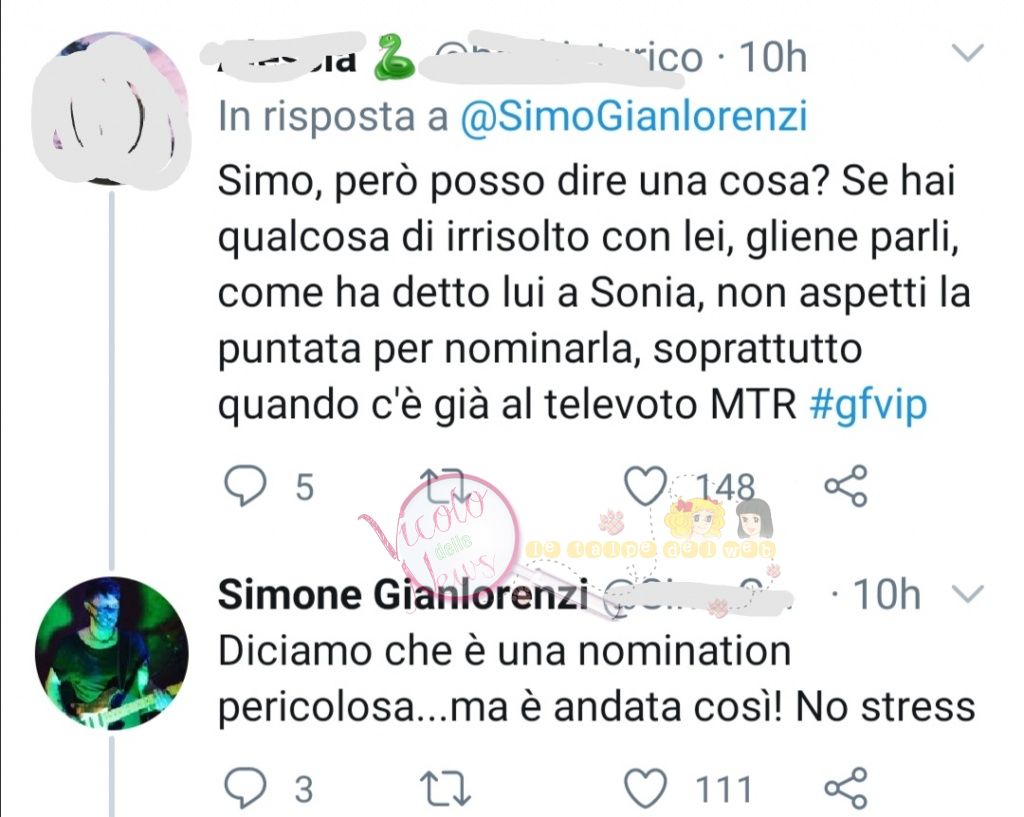The image size is (1024, 817).
Task: Open replies on the first tweet
Action: point(246,487)
